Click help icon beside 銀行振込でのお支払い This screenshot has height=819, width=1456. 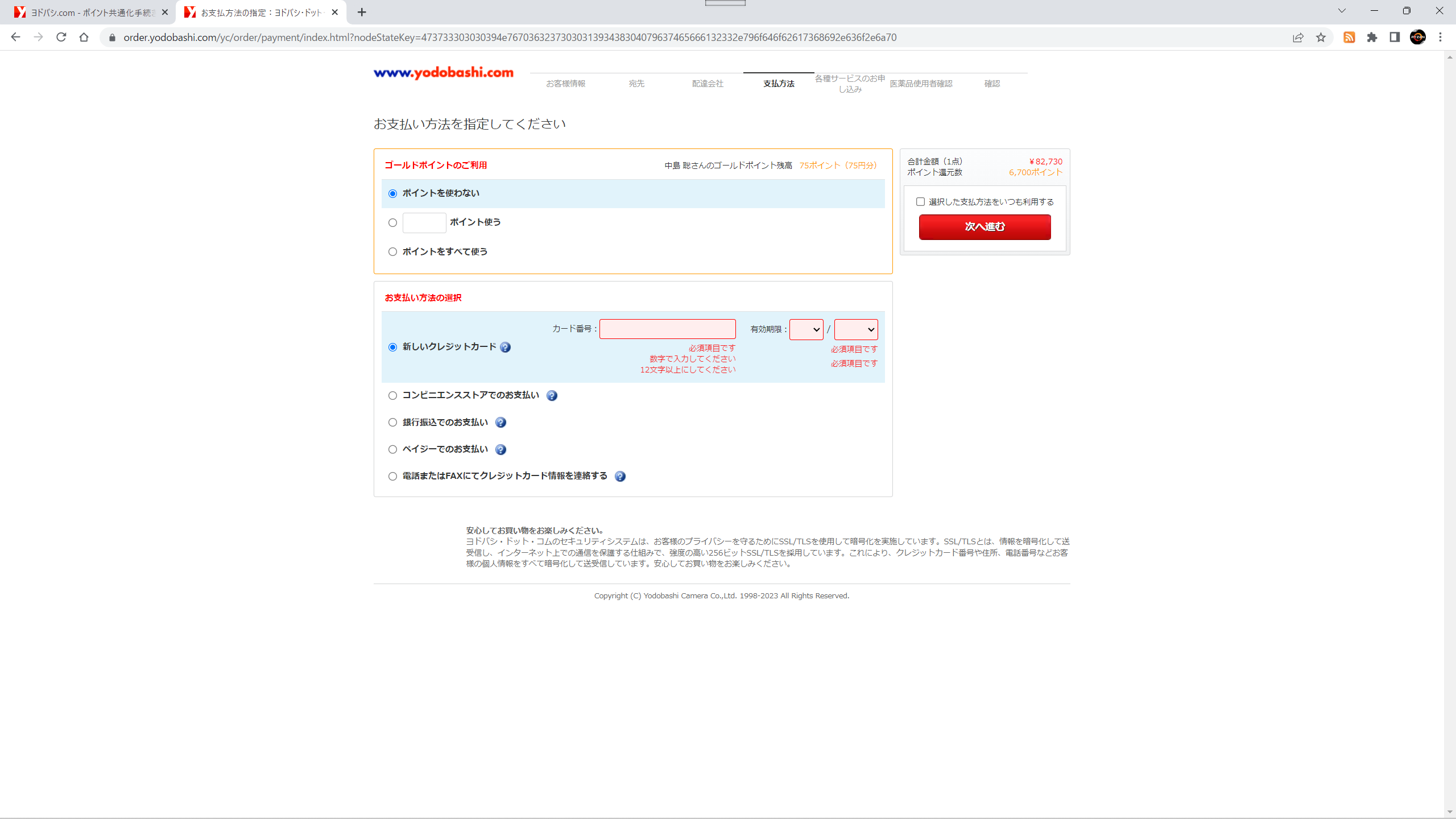(500, 423)
